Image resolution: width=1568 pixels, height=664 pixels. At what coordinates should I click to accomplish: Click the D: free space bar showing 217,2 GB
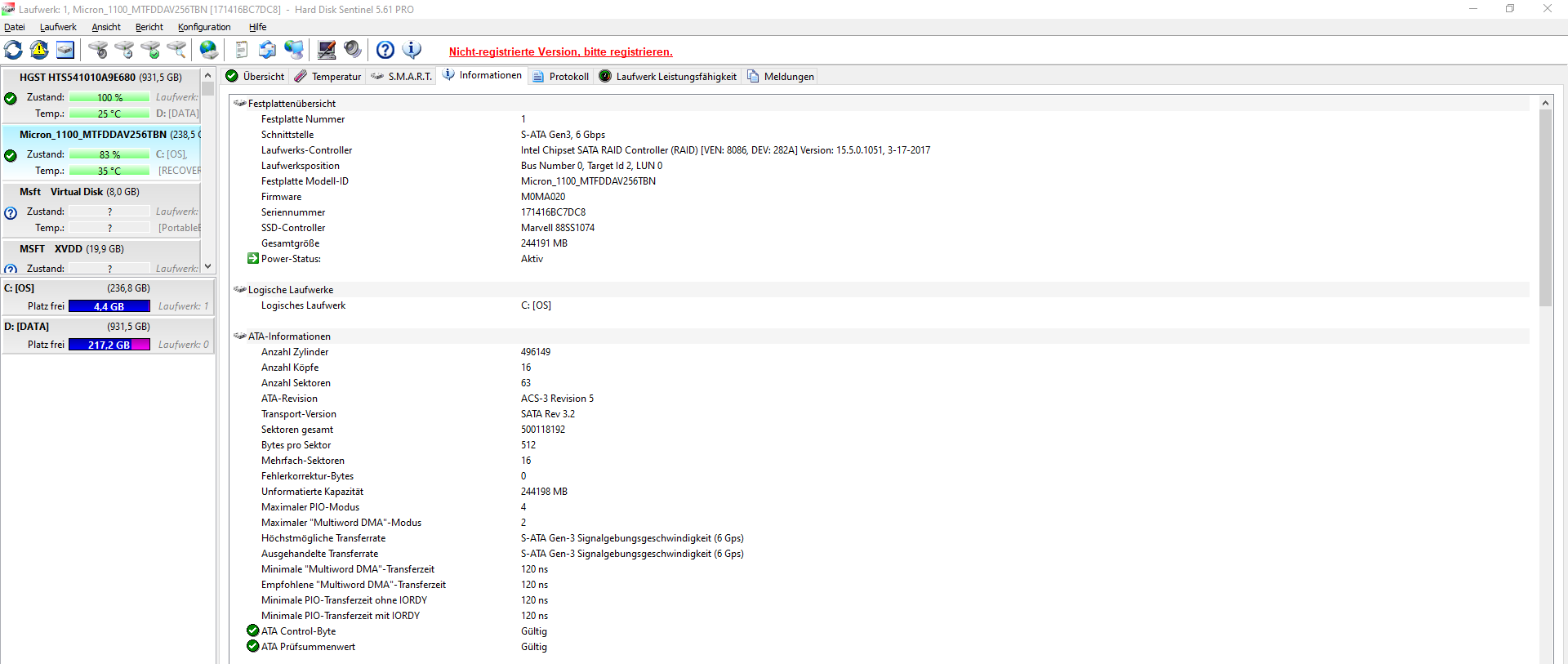[x=109, y=345]
